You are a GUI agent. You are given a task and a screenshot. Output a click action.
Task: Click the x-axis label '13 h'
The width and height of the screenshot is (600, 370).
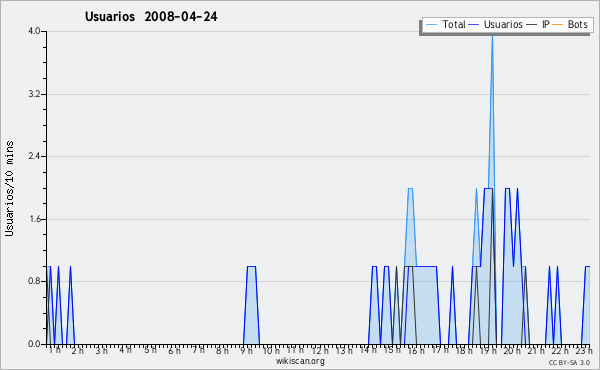click(344, 350)
